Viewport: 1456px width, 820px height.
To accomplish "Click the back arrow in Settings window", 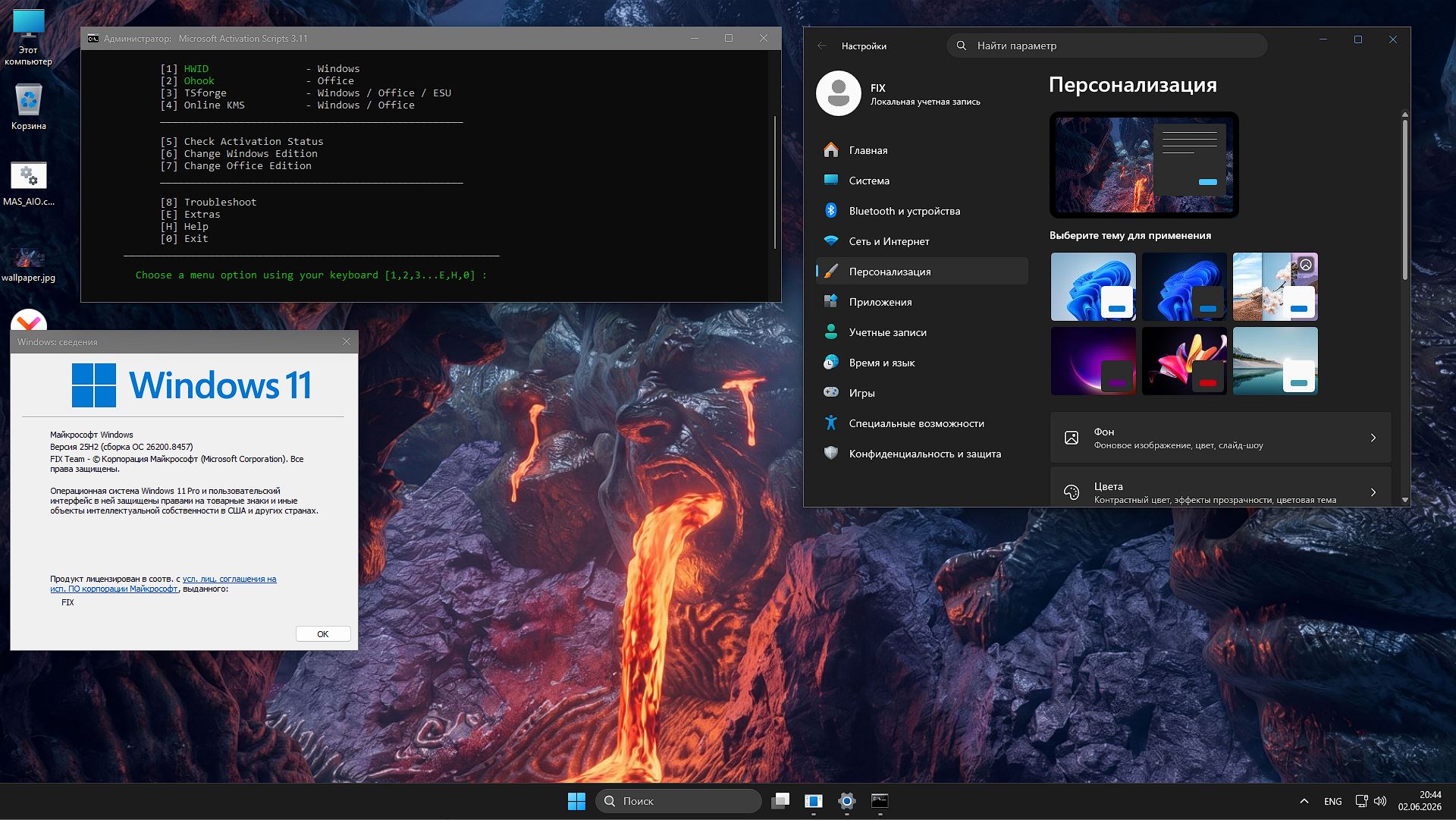I will 822,46.
